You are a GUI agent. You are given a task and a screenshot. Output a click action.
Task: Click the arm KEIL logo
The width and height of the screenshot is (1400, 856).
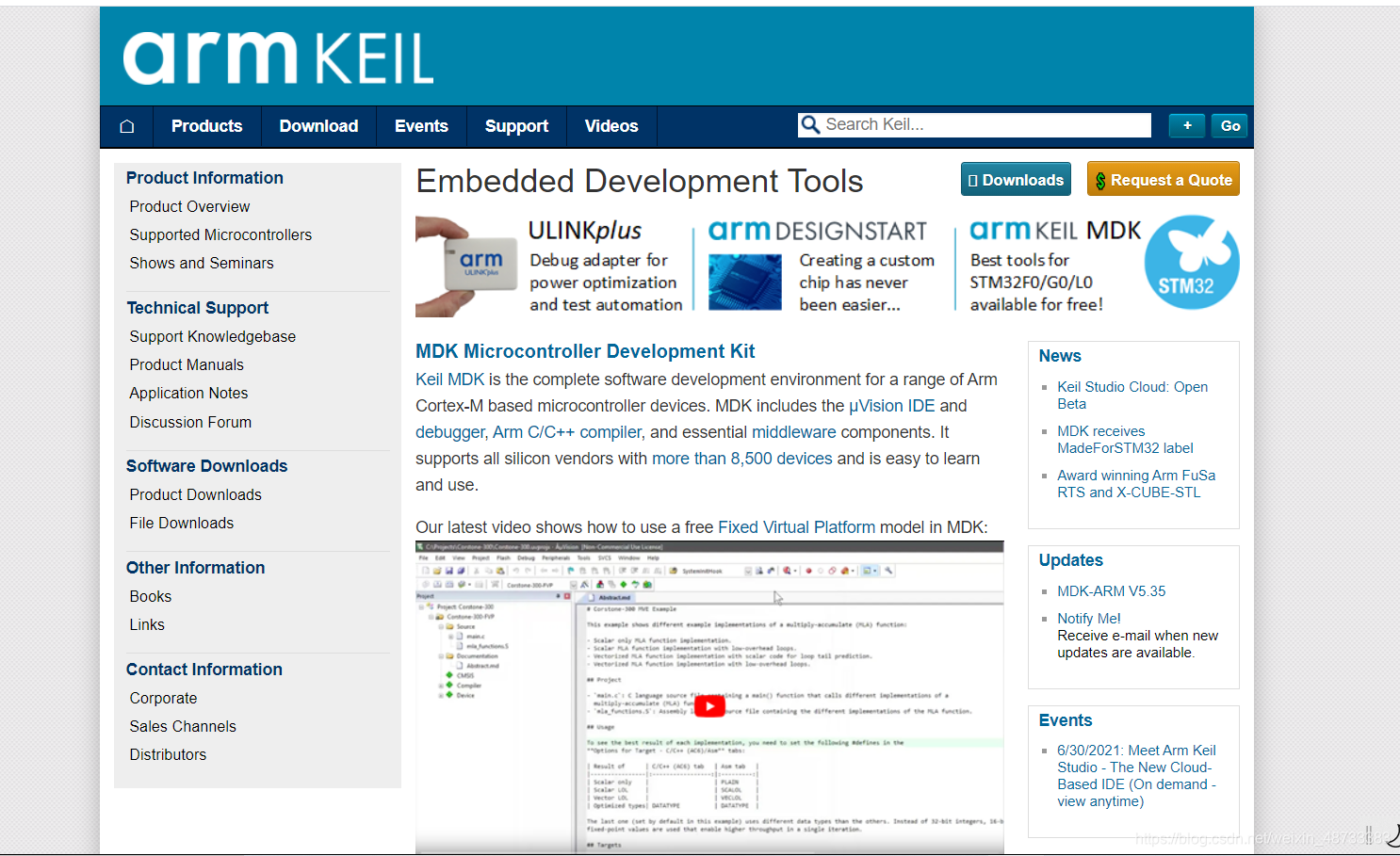[278, 58]
